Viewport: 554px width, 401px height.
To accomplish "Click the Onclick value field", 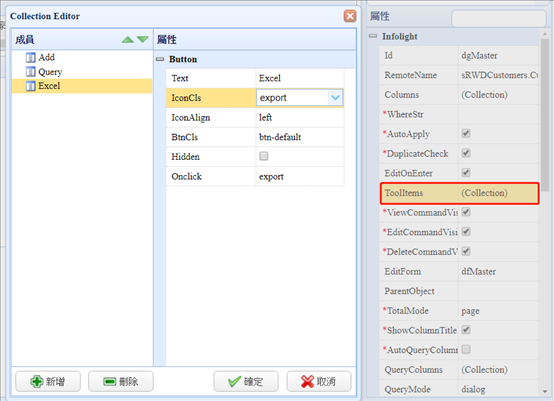I will (x=300, y=176).
